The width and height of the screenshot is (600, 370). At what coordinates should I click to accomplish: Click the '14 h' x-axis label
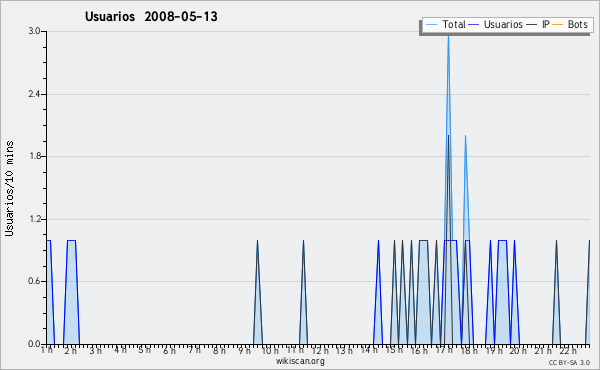[x=369, y=350]
